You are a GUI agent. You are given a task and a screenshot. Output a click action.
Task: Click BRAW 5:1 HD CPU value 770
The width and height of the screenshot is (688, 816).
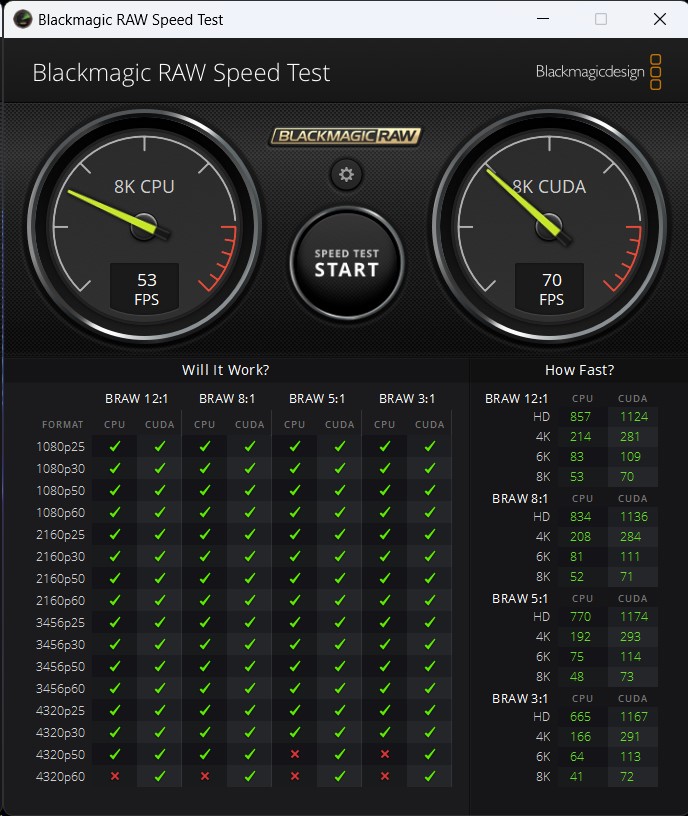click(580, 616)
